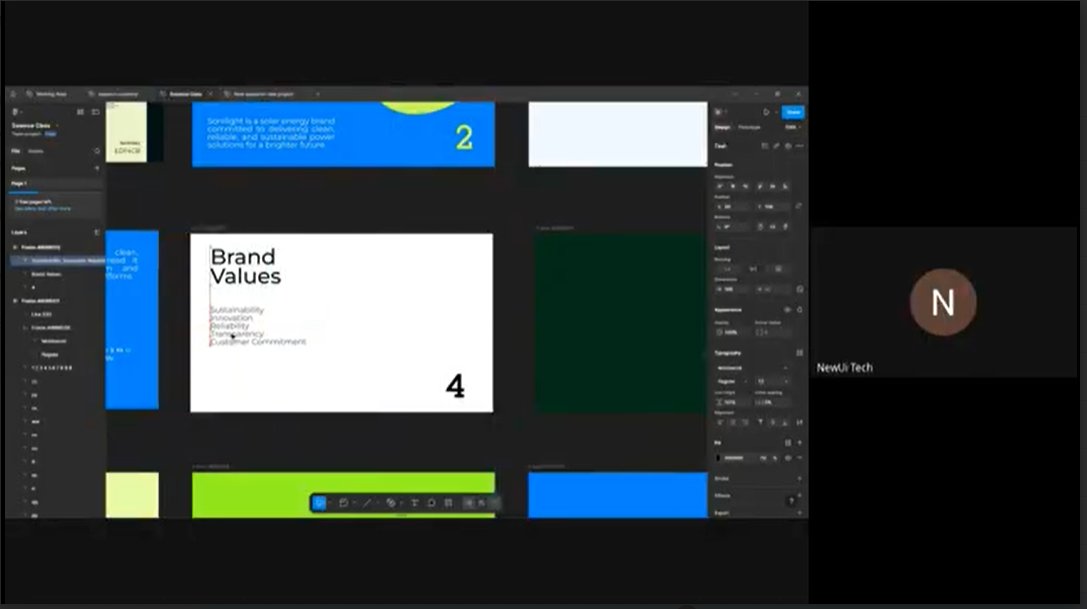The image size is (1087, 609).
Task: Toggle the left sidebar collapse icon
Action: click(96, 112)
